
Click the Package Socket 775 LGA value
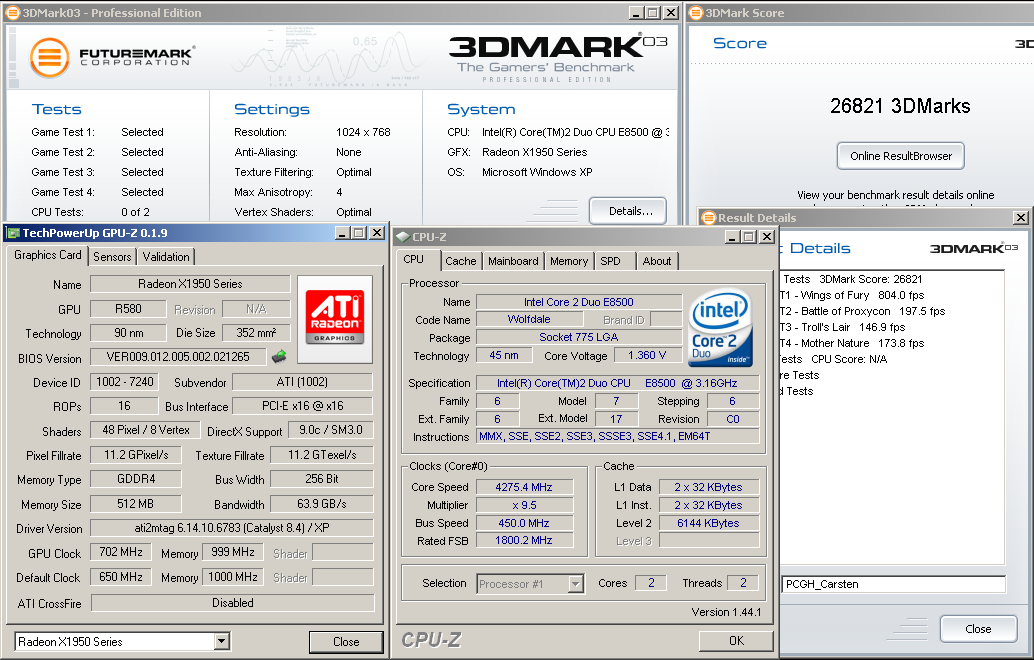click(579, 338)
